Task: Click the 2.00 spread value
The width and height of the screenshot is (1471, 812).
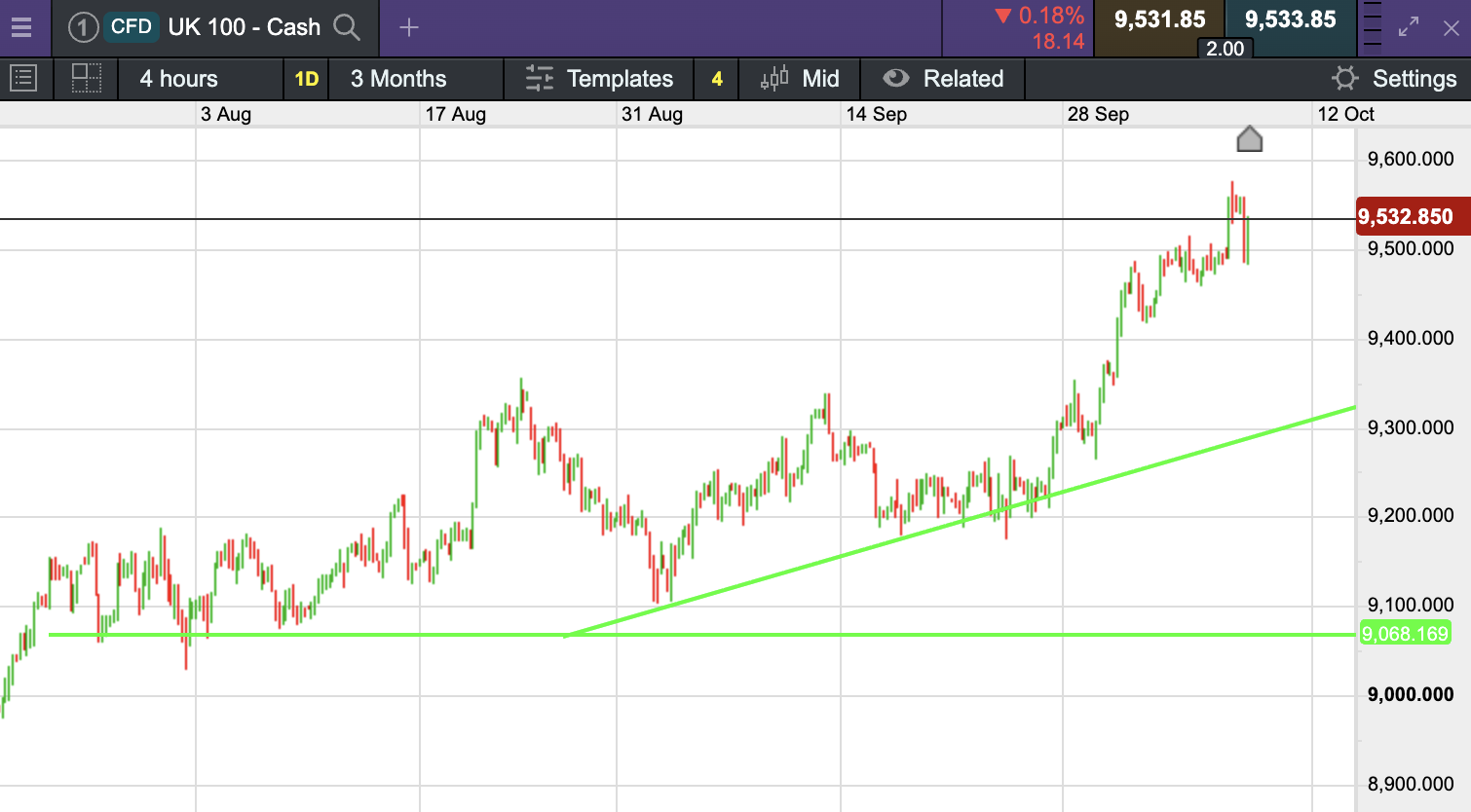Action: click(x=1225, y=49)
